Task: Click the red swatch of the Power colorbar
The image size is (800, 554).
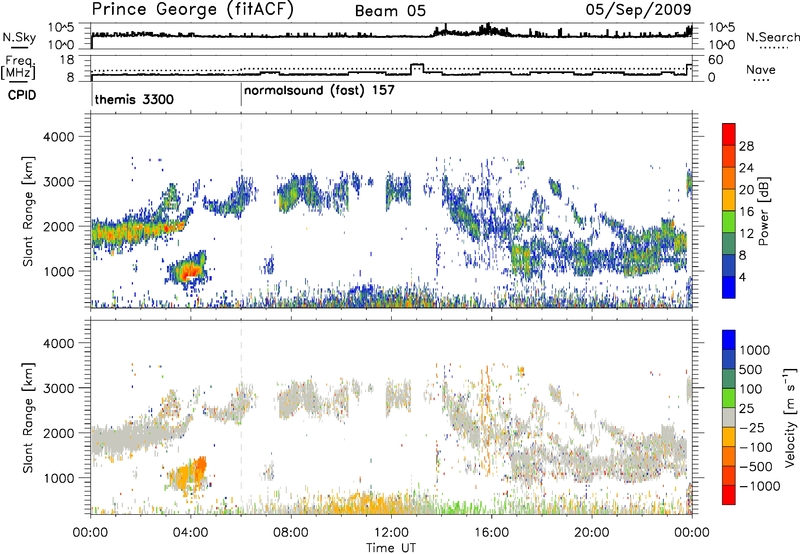Action: (x=729, y=134)
